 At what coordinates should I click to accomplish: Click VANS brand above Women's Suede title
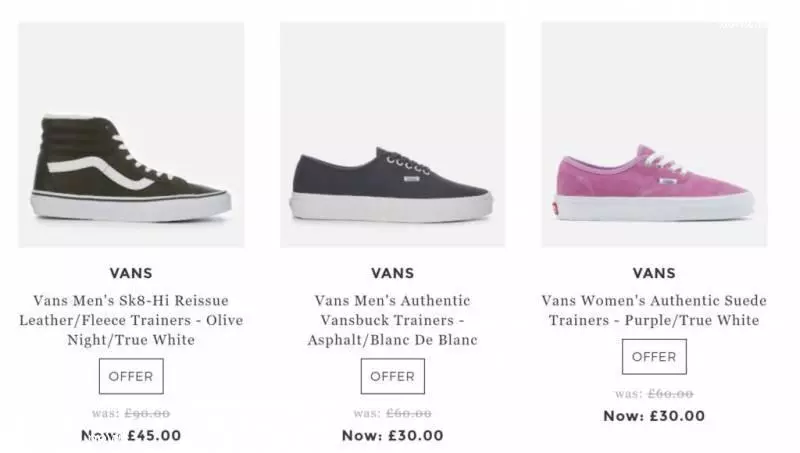[x=654, y=273]
